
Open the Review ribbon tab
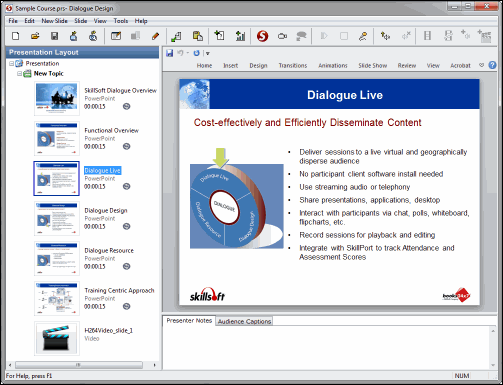(x=407, y=65)
